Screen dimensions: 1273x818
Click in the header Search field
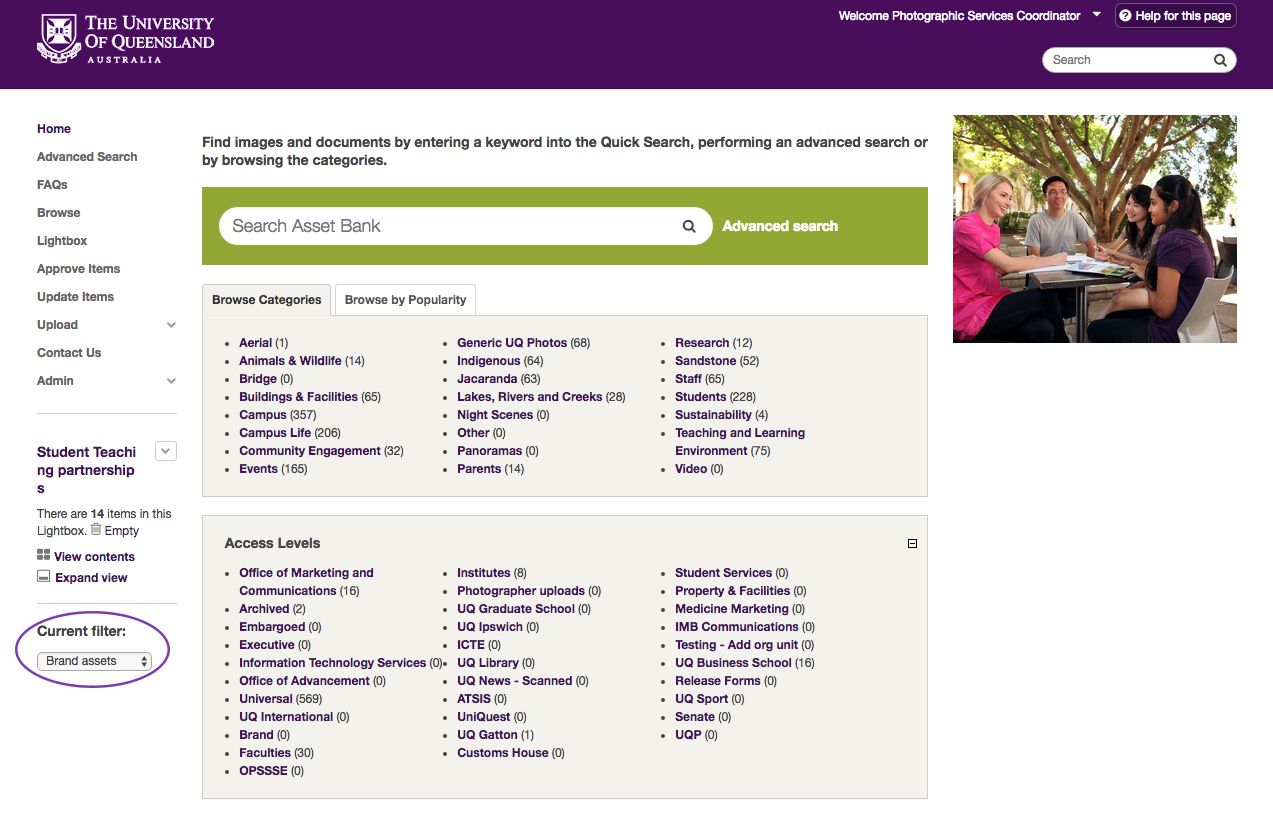click(x=1128, y=60)
